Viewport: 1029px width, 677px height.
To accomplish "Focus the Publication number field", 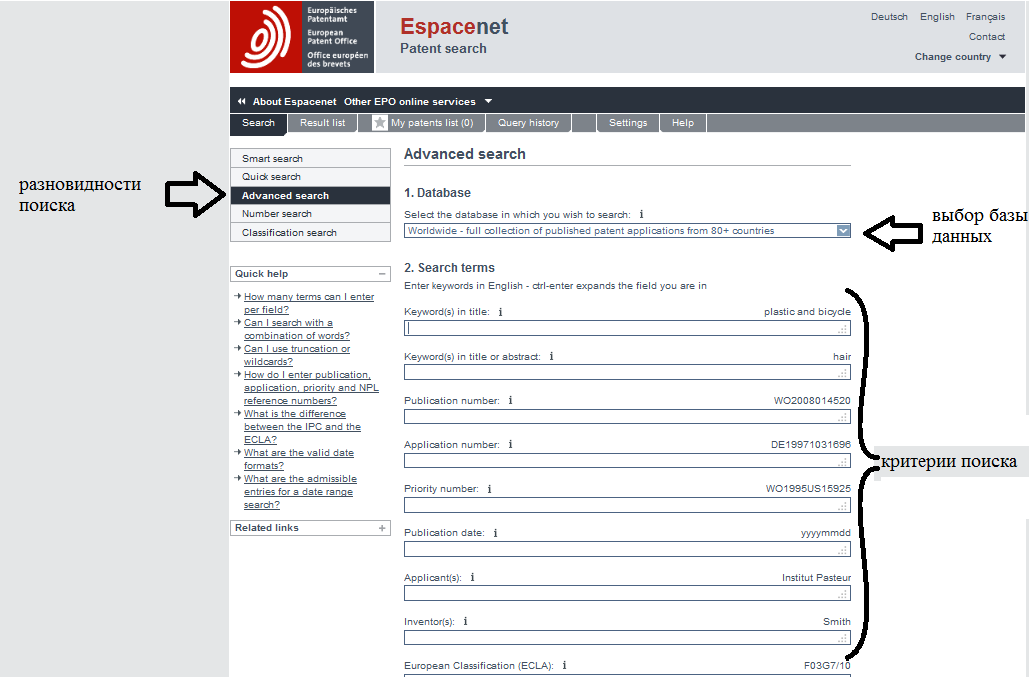I will (627, 417).
